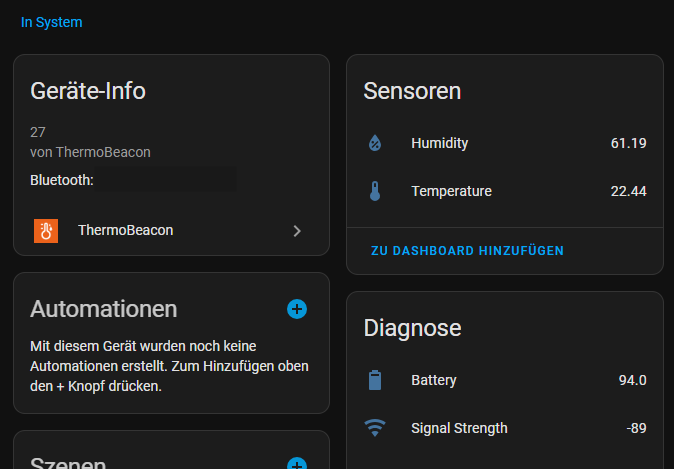Click the battery value 94.0
674x469 pixels.
click(x=632, y=380)
